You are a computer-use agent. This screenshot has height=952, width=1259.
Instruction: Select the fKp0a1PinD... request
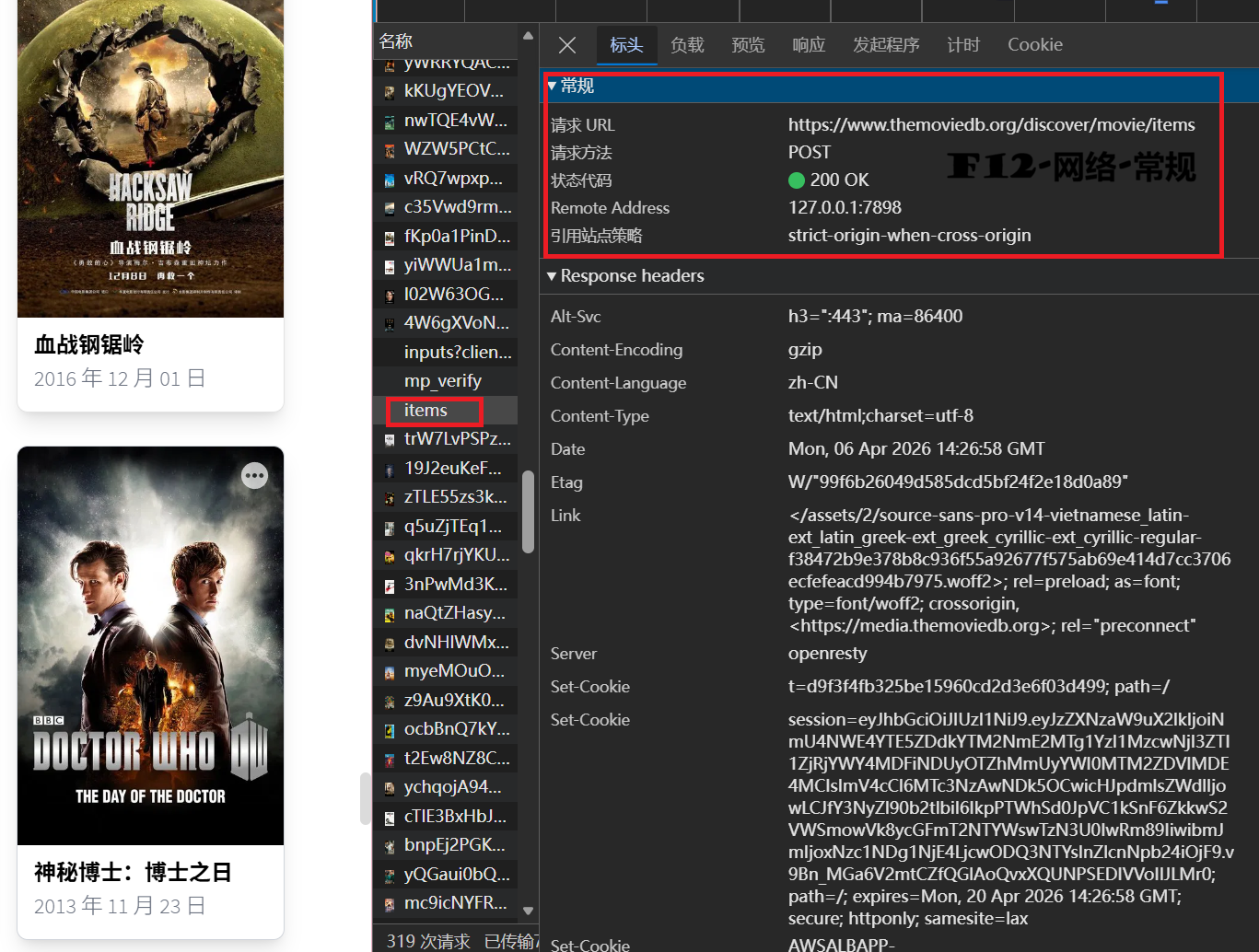click(446, 236)
